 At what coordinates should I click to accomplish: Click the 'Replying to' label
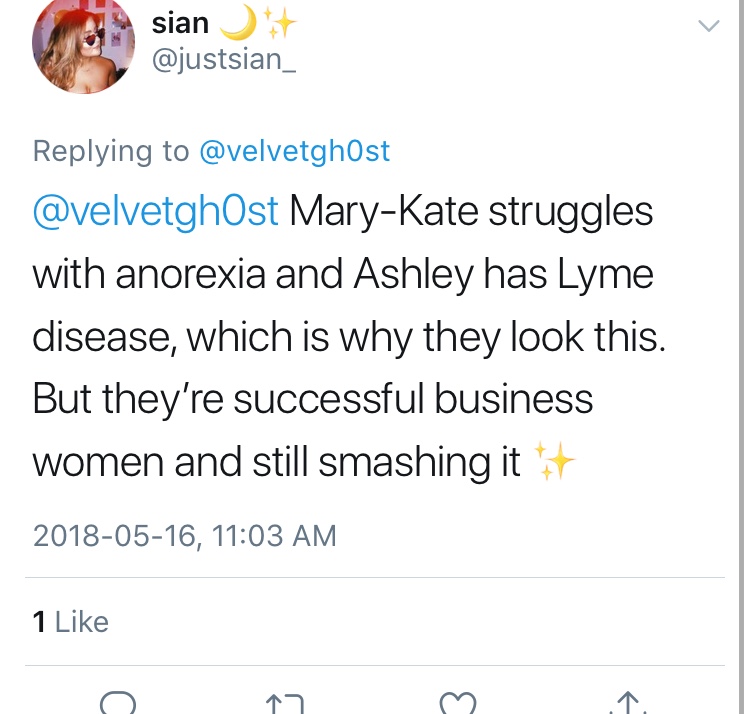[111, 151]
